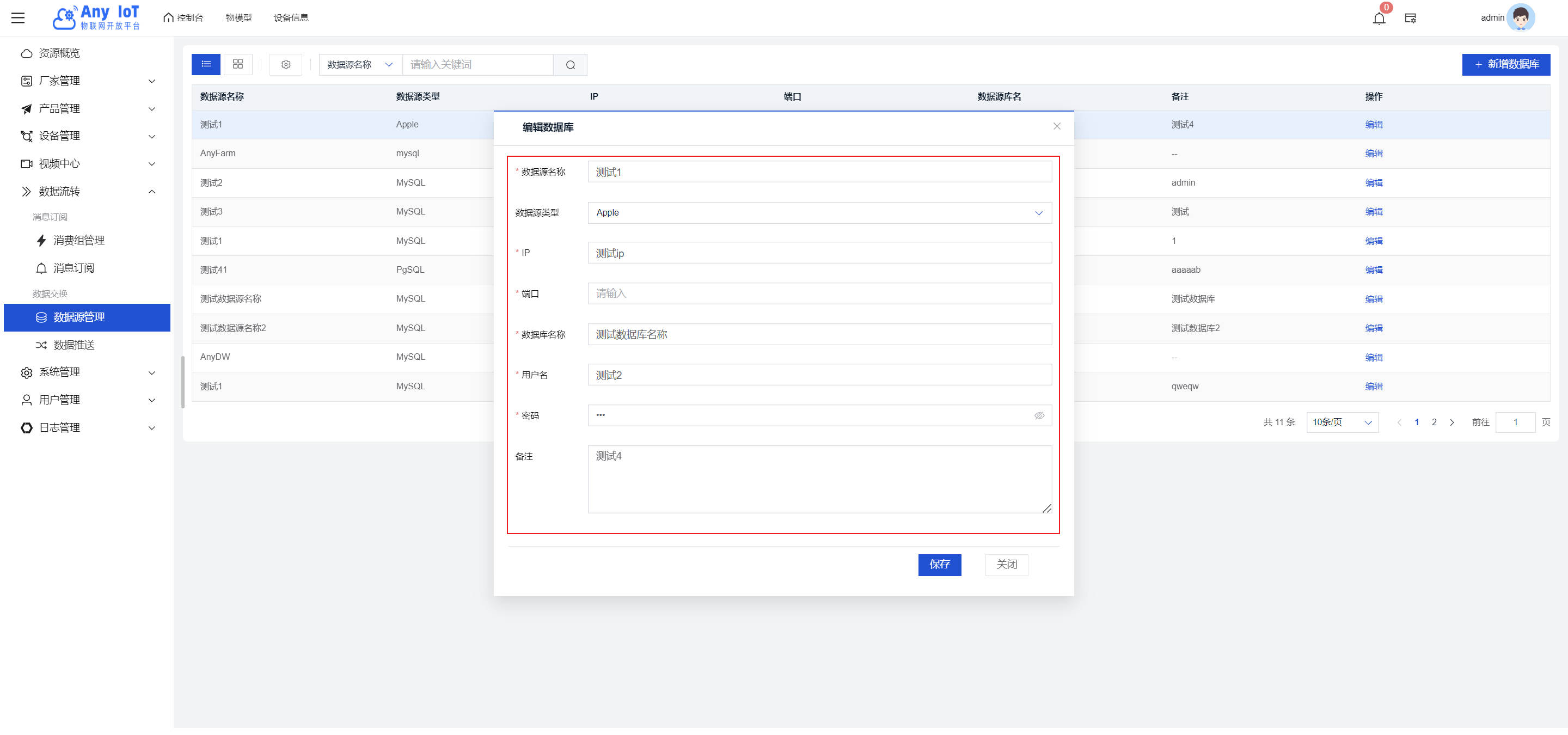Go to page 2 of table
Viewport: 1568px width, 735px height.
[1434, 422]
